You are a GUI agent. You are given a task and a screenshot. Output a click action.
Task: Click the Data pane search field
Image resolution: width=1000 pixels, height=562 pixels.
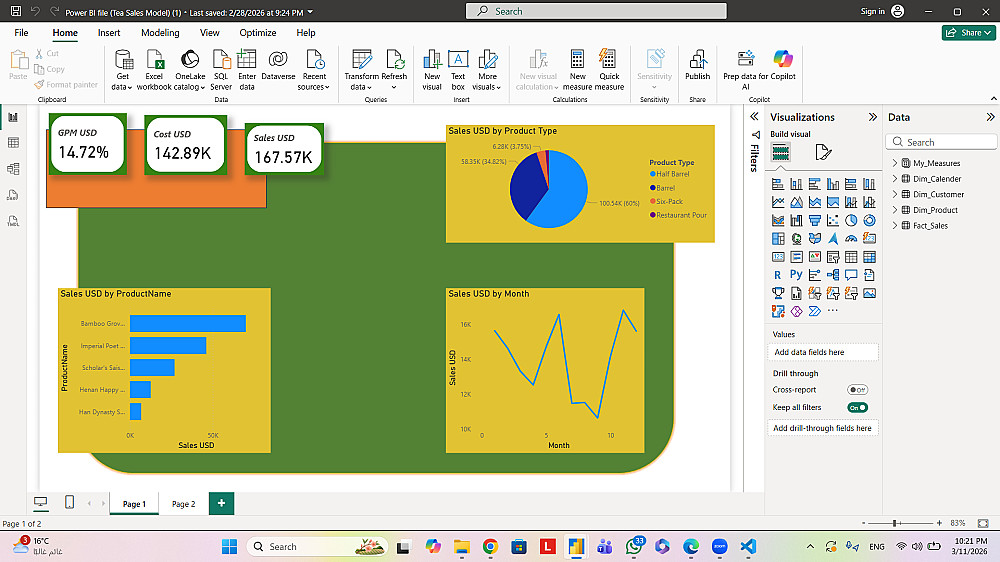coord(941,142)
